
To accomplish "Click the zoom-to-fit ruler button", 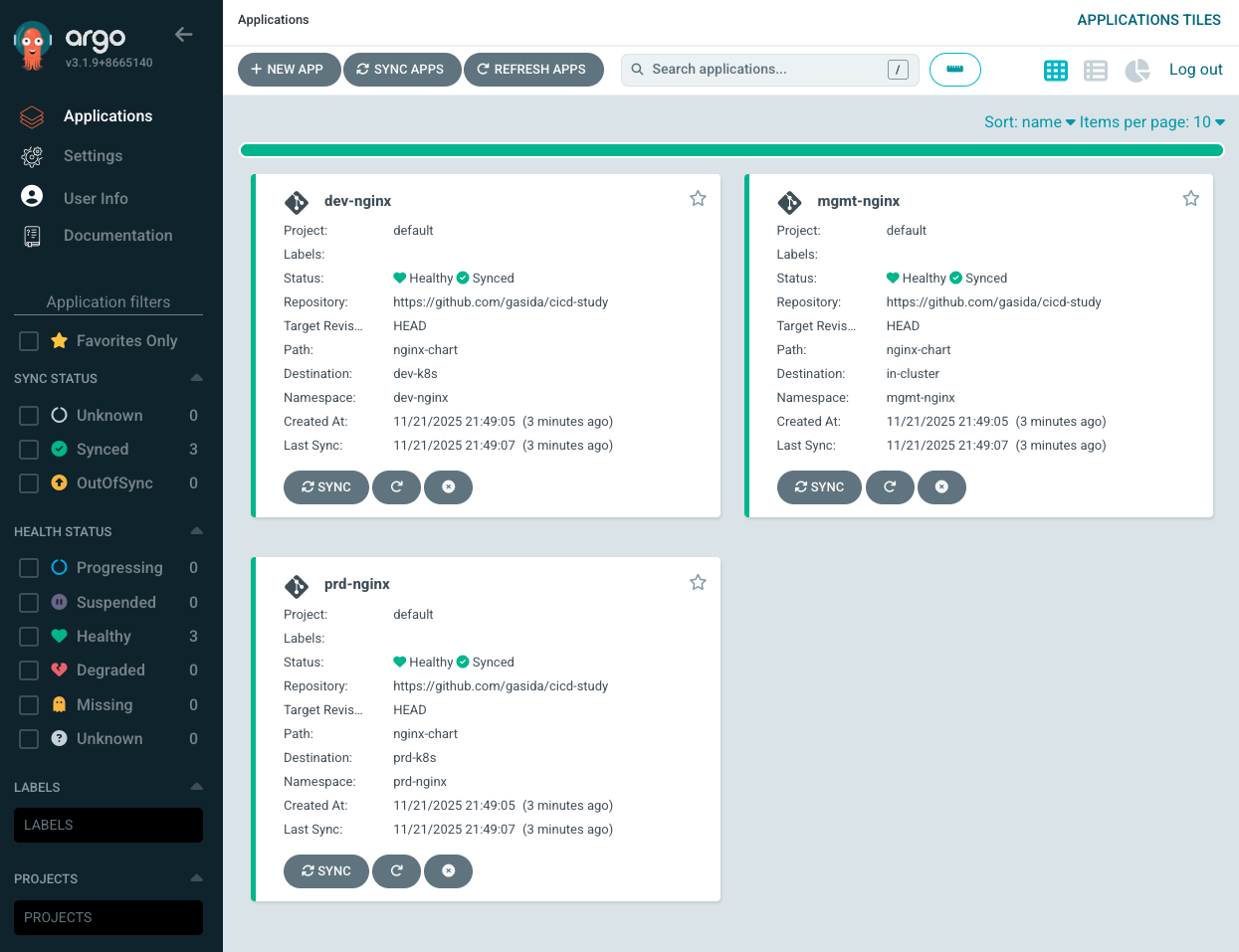I will 955,70.
